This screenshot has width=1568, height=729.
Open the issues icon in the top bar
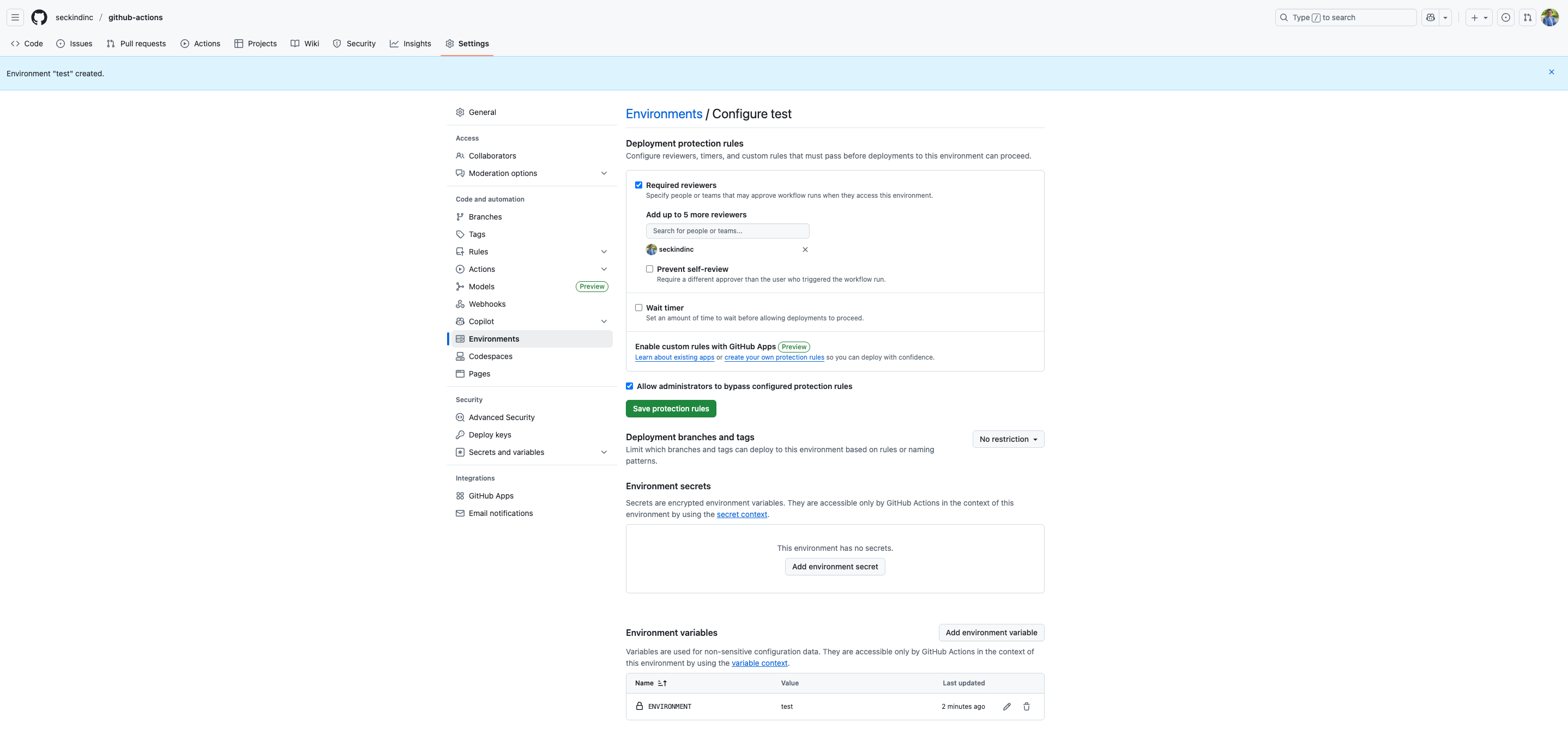point(1505,17)
